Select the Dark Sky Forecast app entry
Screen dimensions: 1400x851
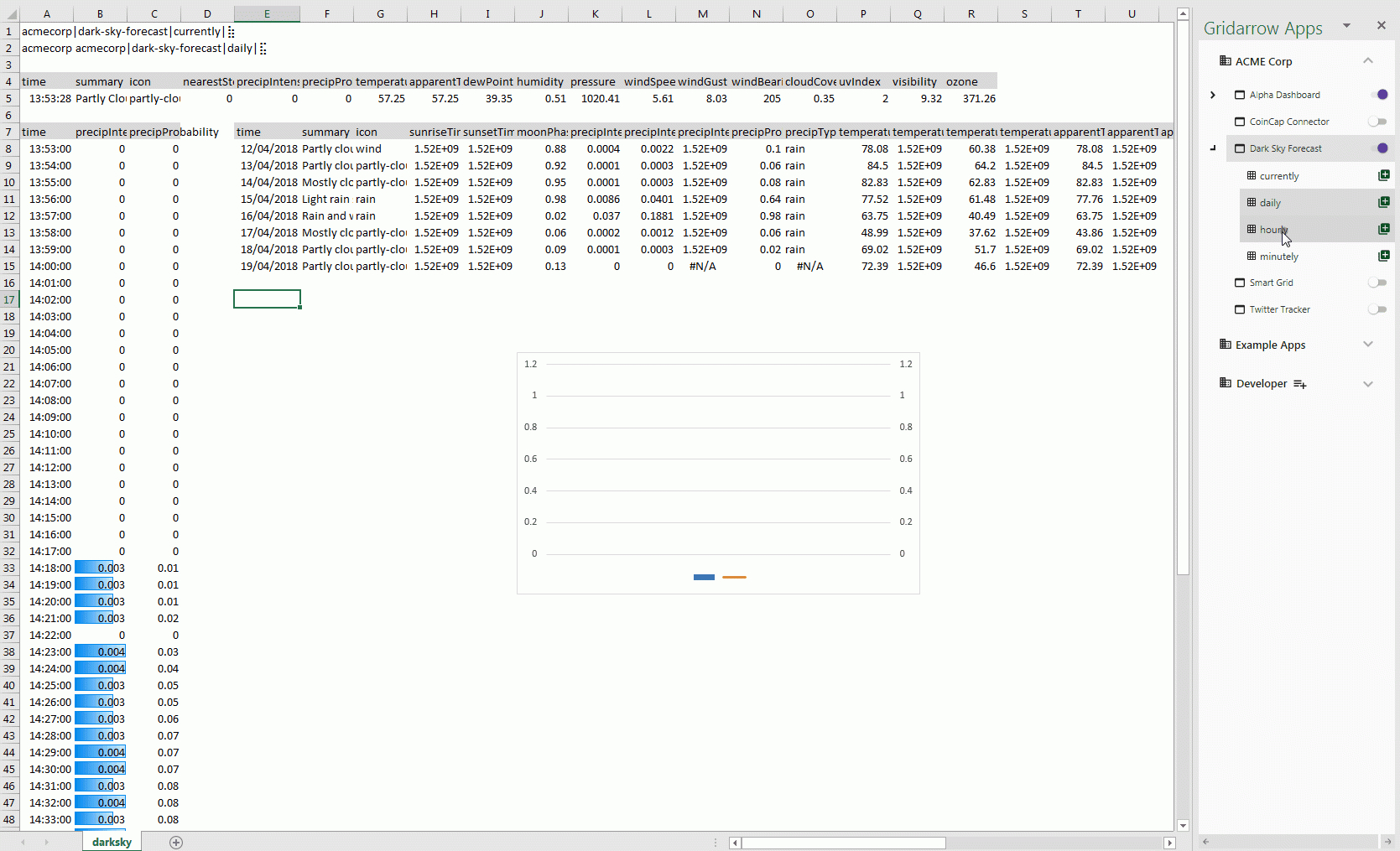(x=1285, y=148)
